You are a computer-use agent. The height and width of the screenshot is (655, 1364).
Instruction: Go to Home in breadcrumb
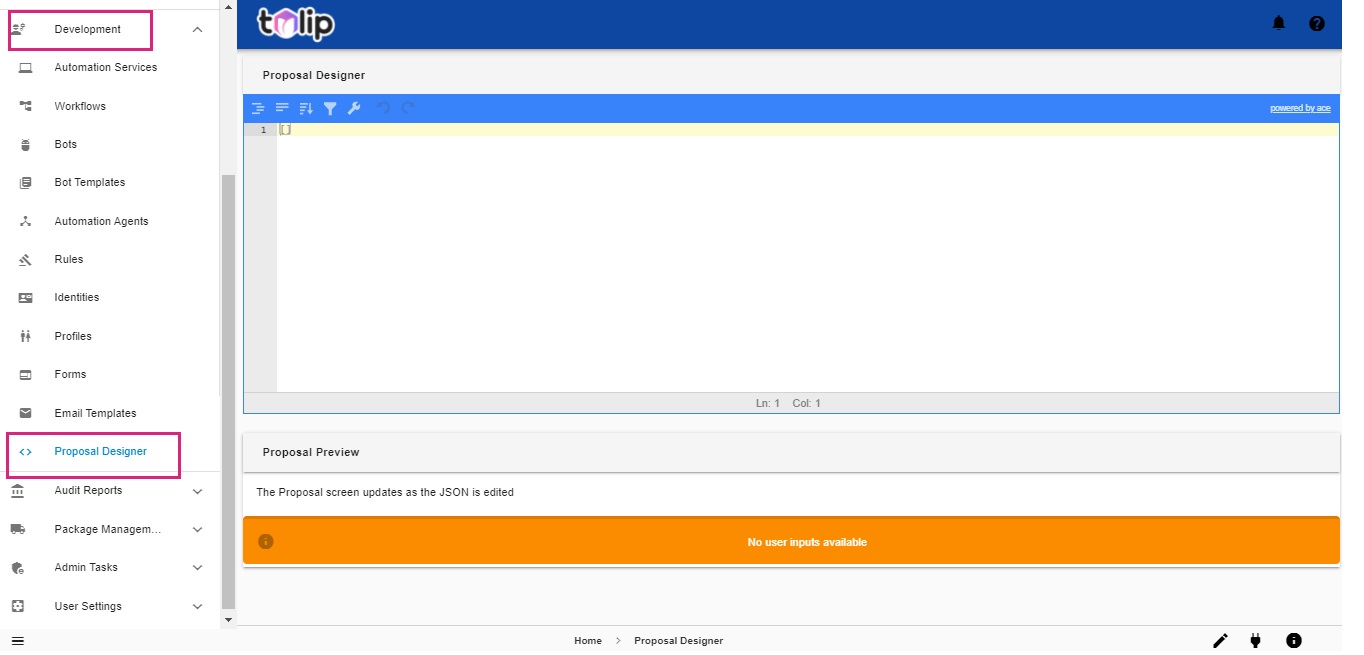click(588, 641)
